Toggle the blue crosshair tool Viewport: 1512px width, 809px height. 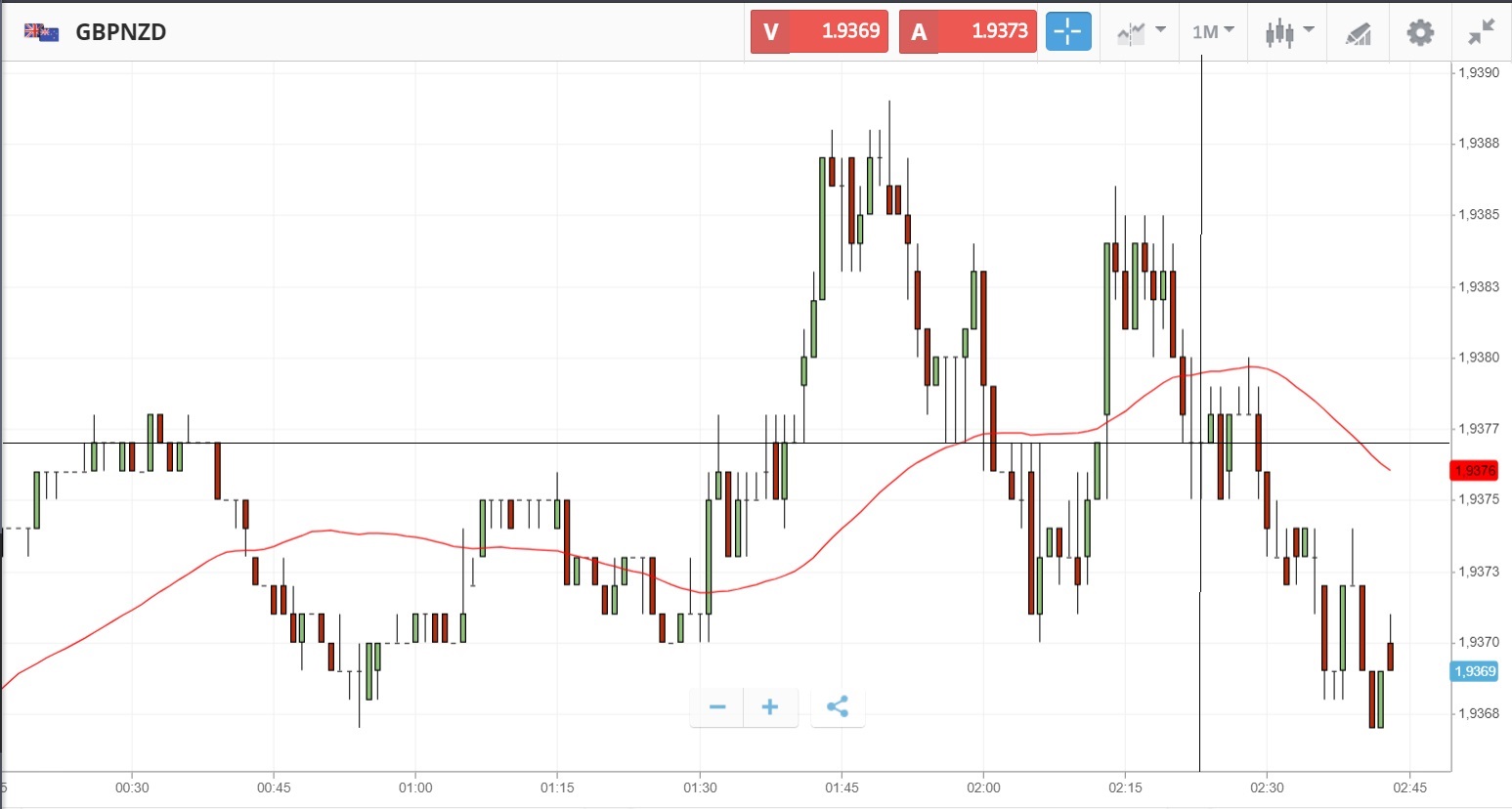[x=1068, y=31]
